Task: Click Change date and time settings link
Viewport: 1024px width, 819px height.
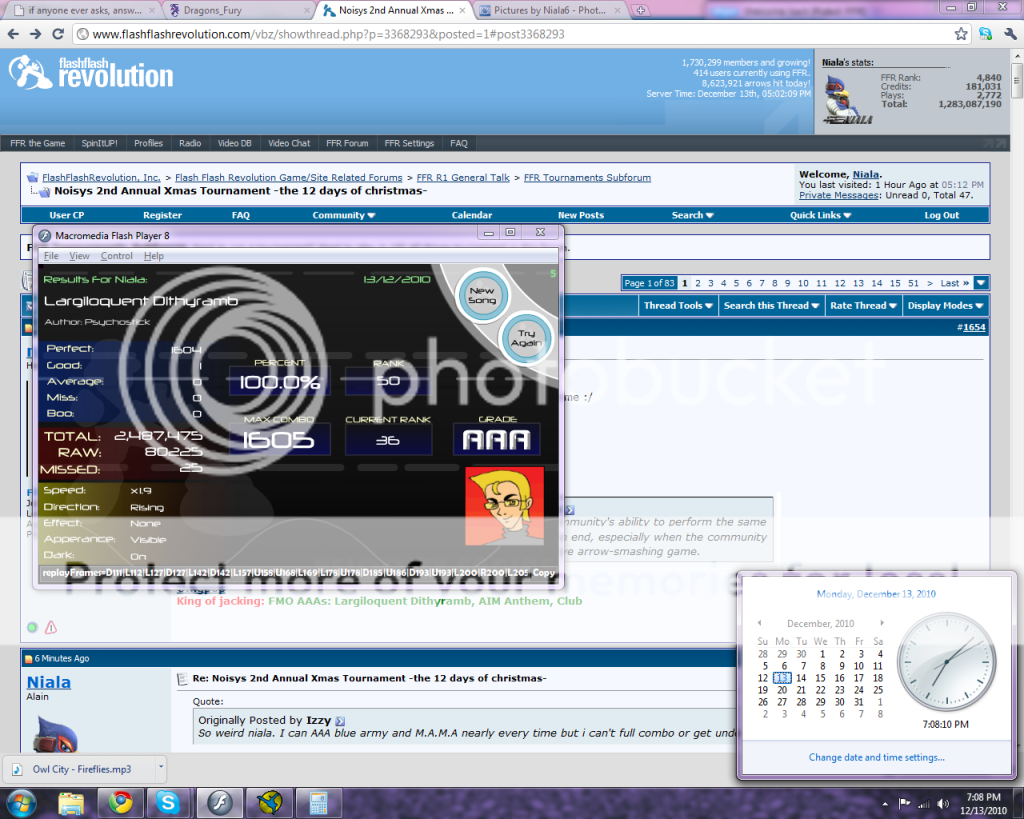Action: click(876, 758)
